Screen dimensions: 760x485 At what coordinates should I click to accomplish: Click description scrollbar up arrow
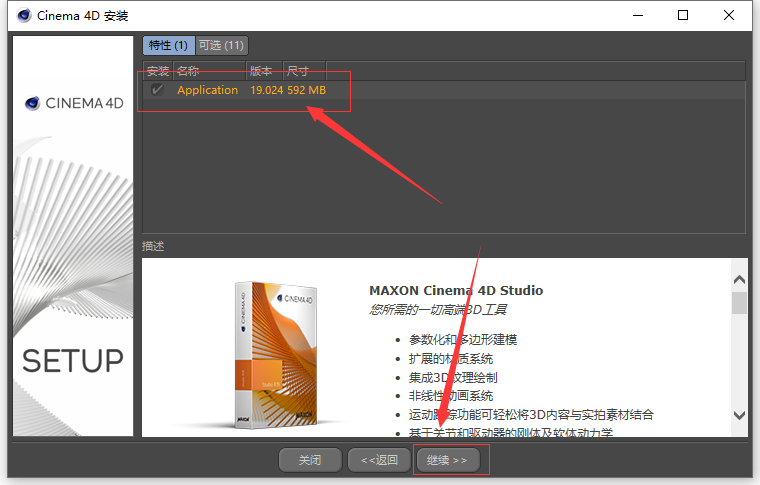(x=739, y=279)
